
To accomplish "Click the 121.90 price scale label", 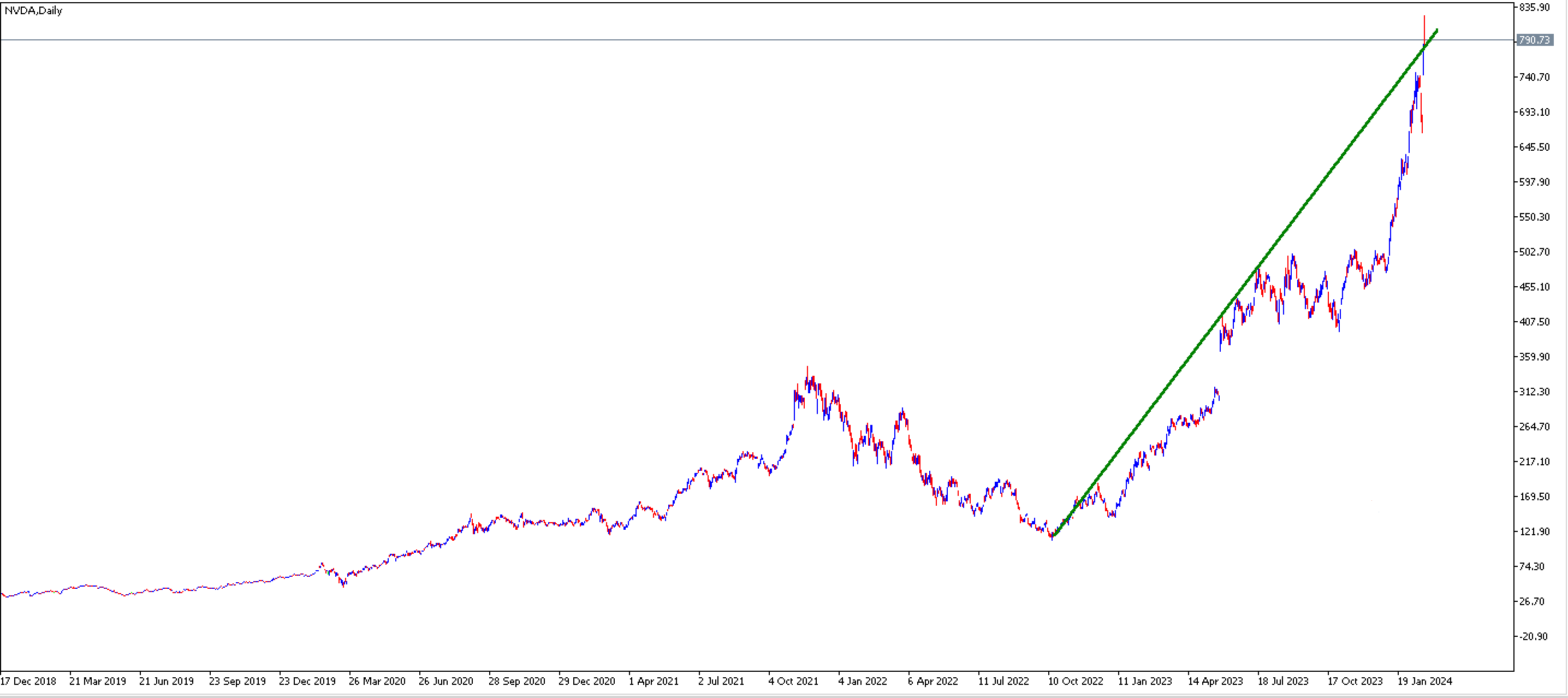I will tap(1534, 531).
